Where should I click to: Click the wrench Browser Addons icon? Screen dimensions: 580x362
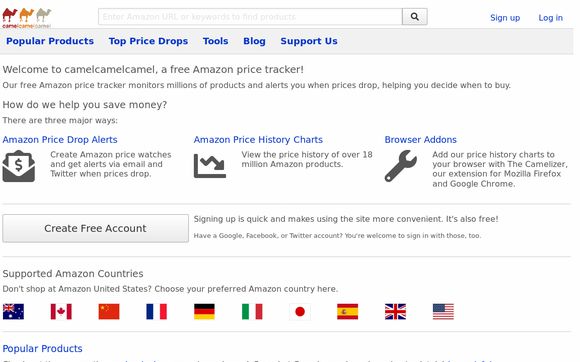tap(401, 166)
